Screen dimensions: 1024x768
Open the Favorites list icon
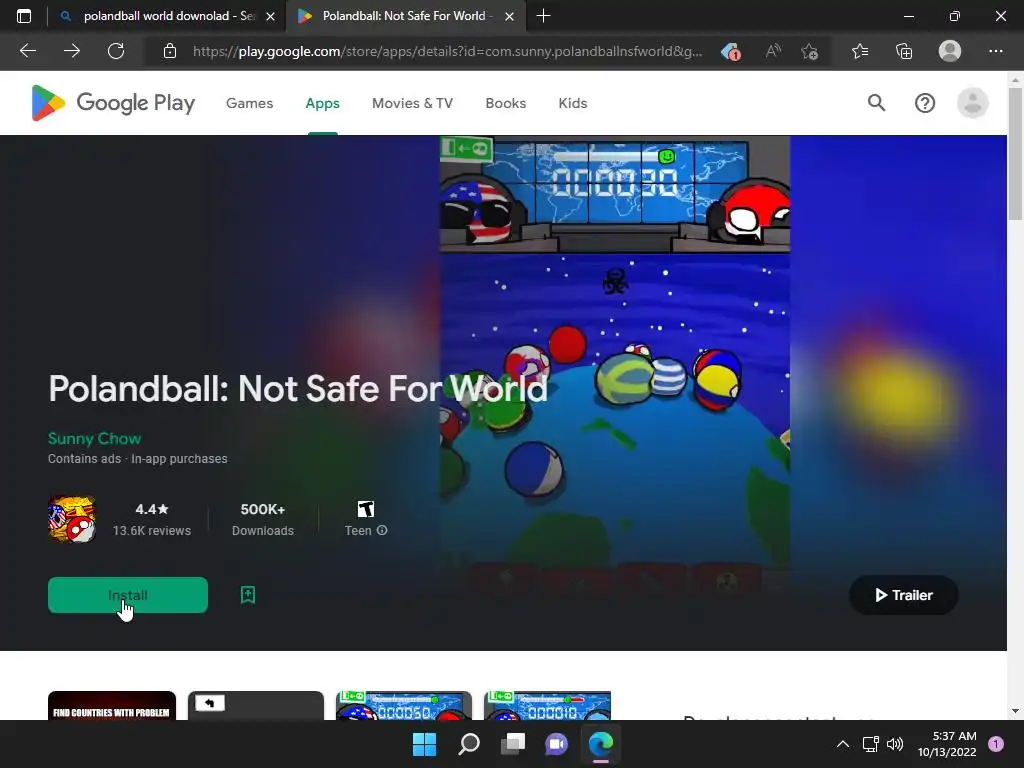[860, 51]
